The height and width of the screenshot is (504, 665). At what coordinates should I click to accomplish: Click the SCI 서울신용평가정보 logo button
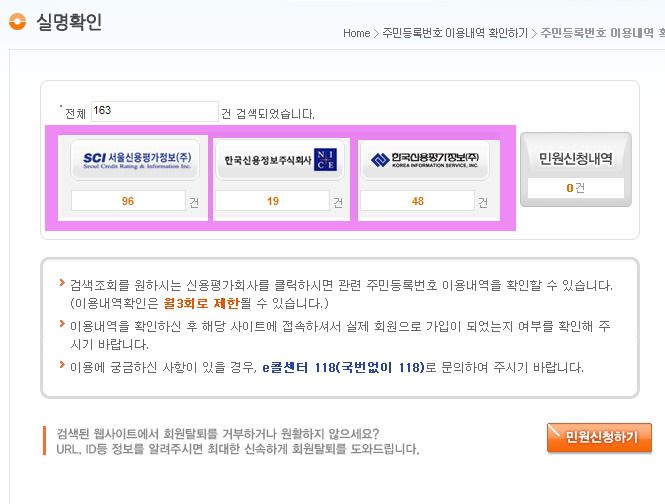tap(135, 160)
